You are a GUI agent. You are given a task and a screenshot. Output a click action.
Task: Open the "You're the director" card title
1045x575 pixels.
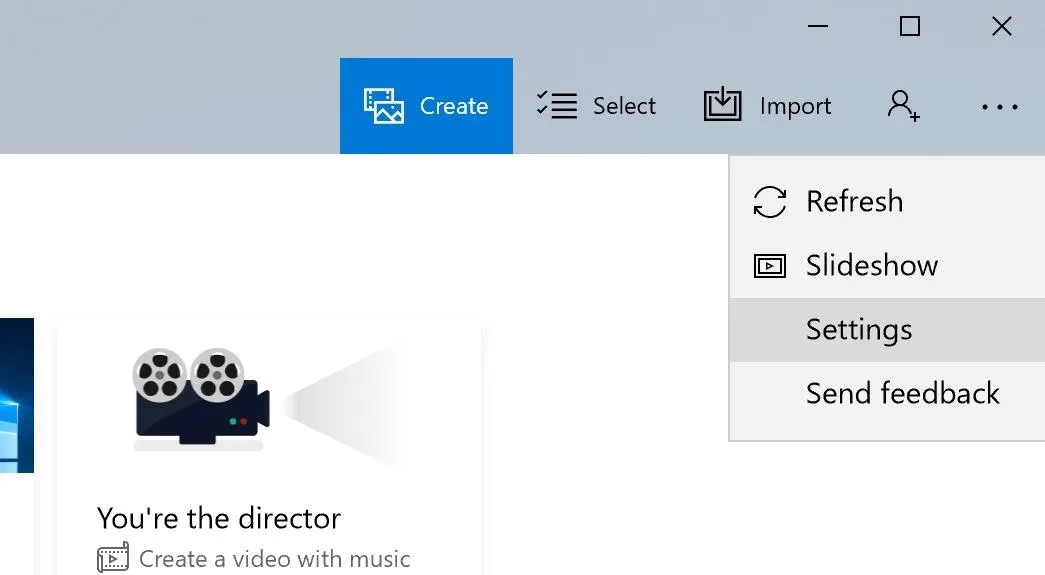click(219, 518)
